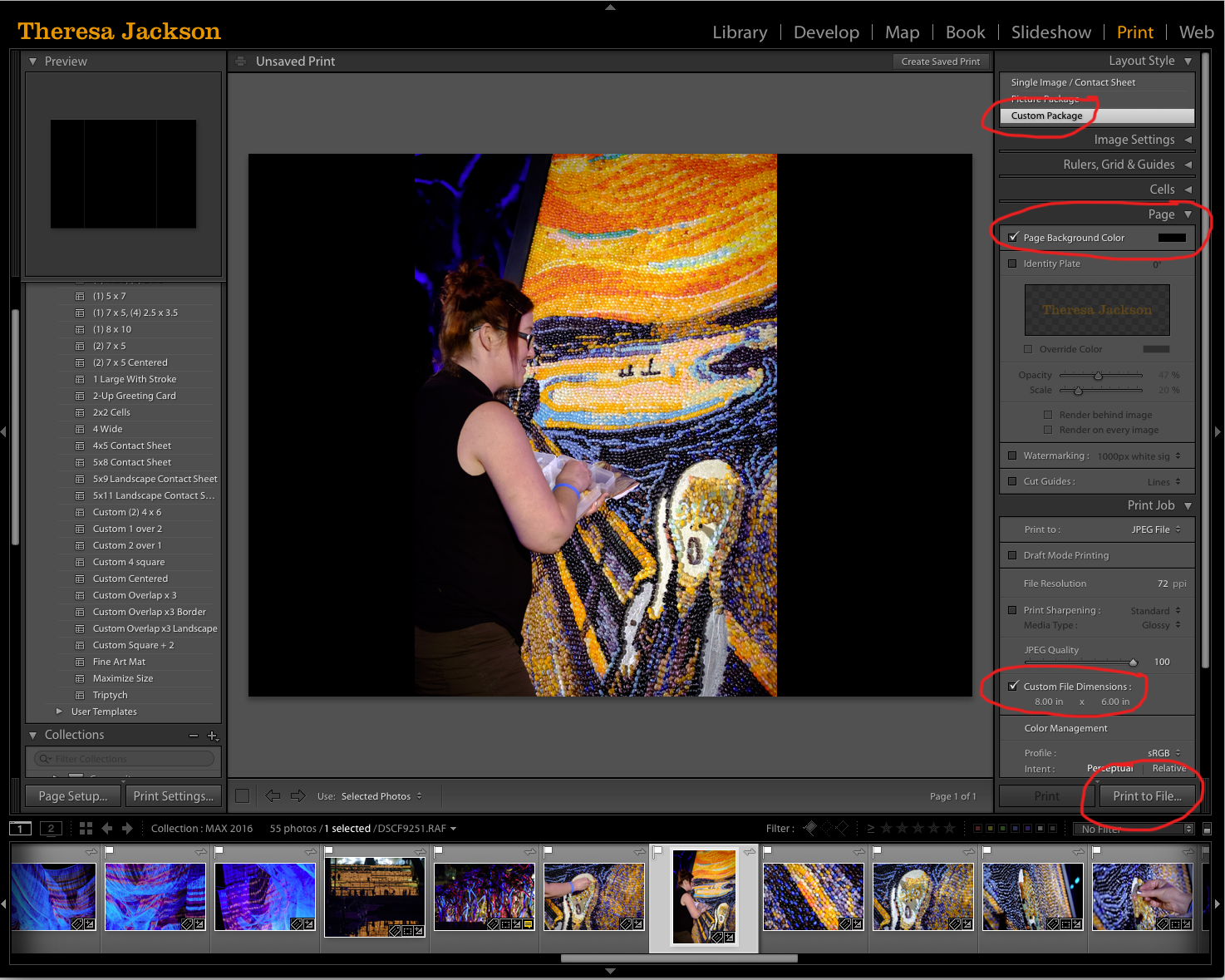Image resolution: width=1225 pixels, height=980 pixels.
Task: Select the selected portrait filmstrip thumbnail
Action: point(703,896)
